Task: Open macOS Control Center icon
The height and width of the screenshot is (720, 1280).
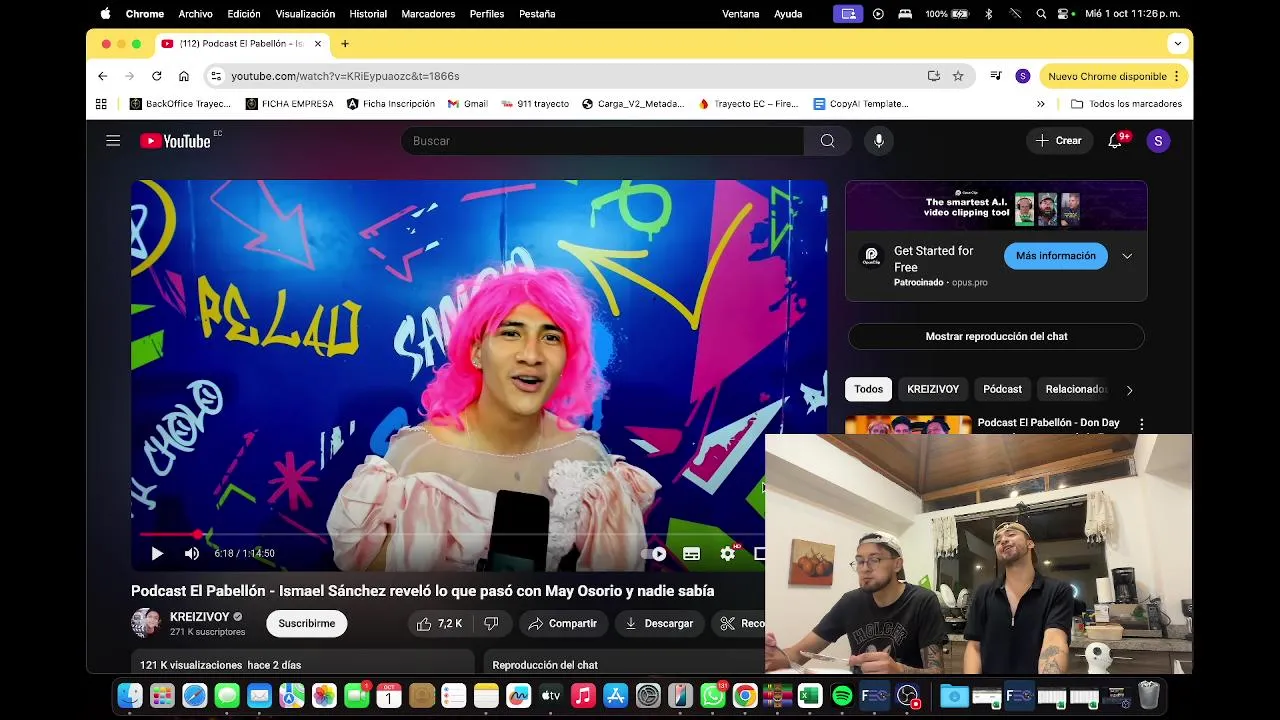Action: click(x=1065, y=14)
